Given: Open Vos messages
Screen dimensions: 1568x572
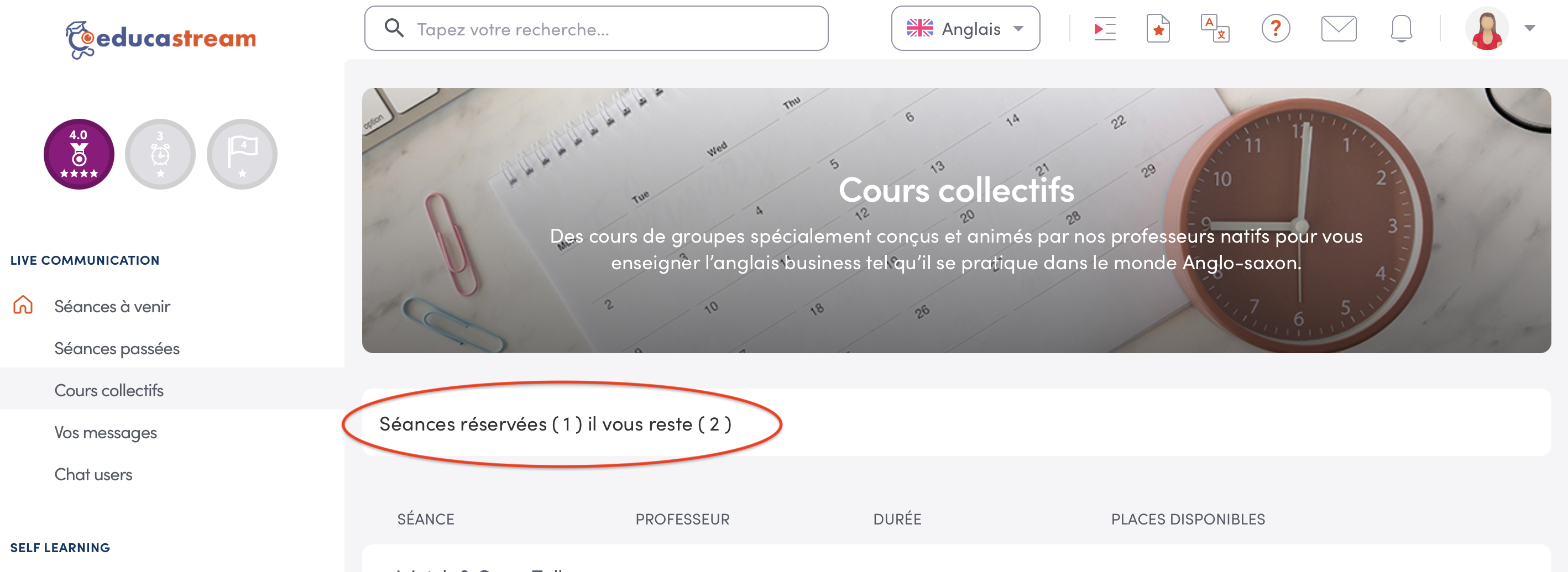Looking at the screenshot, I should 105,432.
